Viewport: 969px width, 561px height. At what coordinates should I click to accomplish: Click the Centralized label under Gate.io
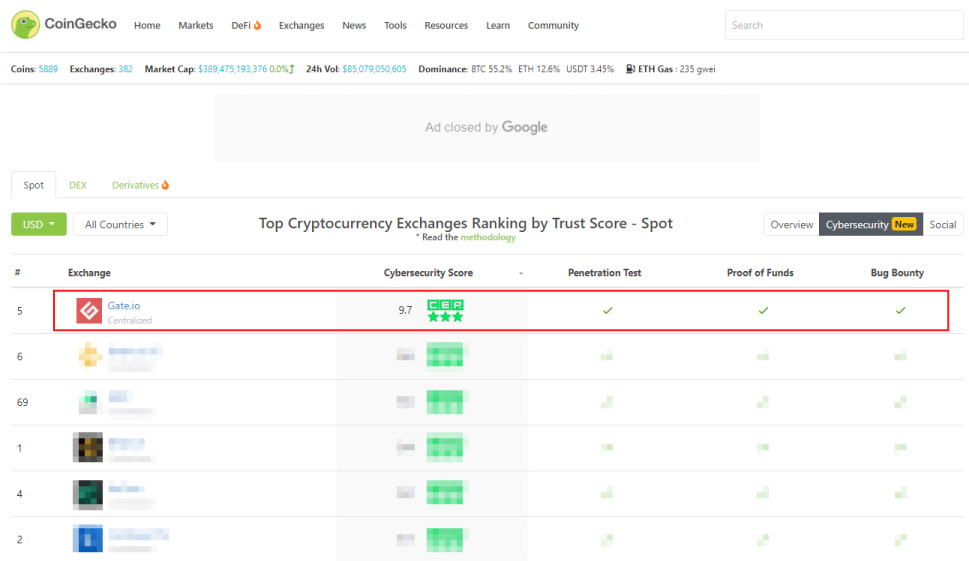(130, 320)
